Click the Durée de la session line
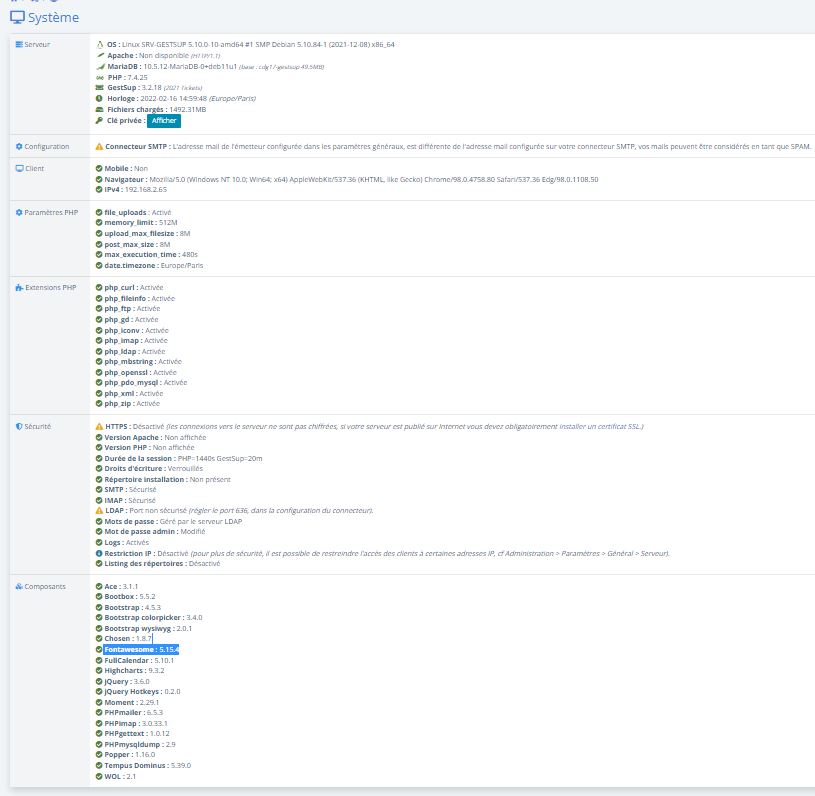 click(183, 458)
